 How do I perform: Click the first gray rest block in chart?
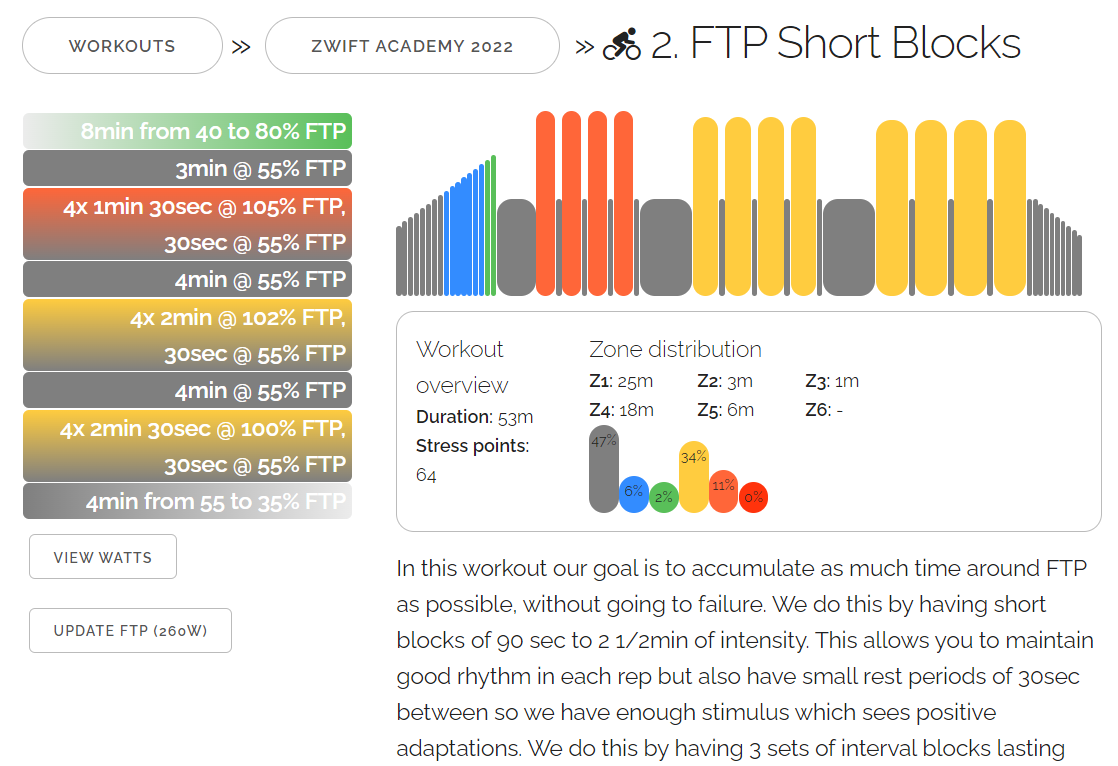pos(516,247)
